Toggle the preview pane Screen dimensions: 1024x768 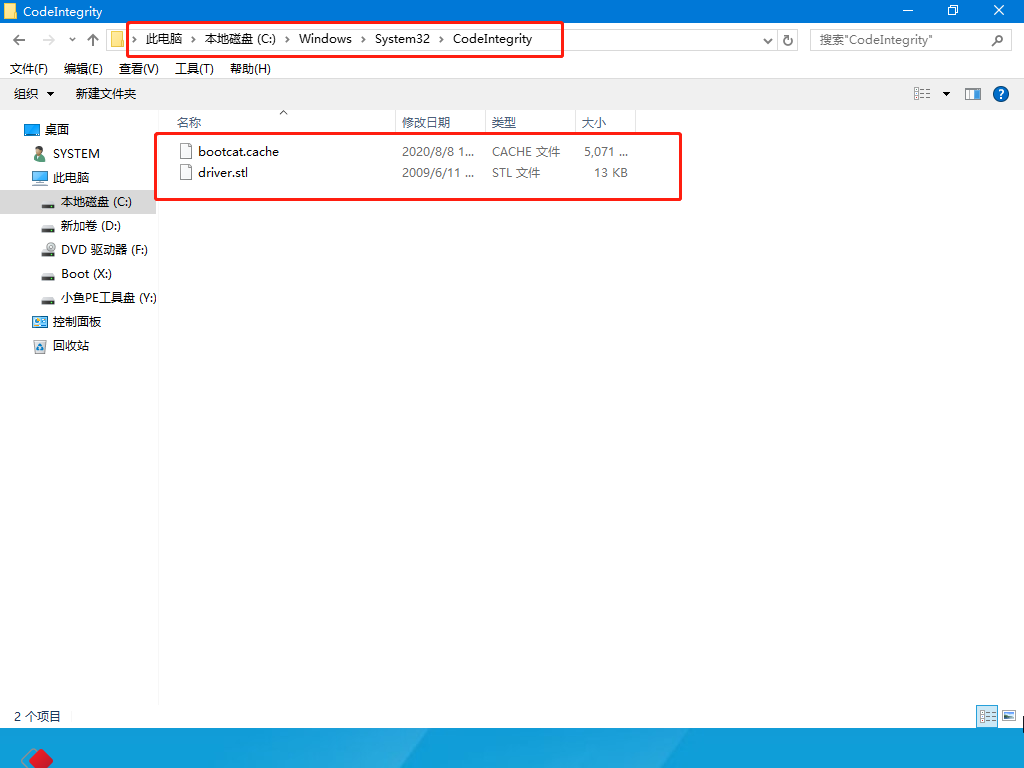pyautogui.click(x=973, y=94)
